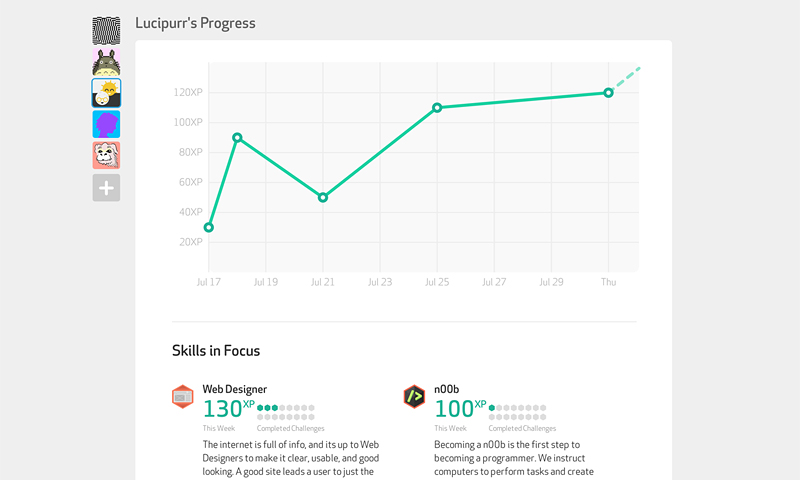The height and width of the screenshot is (480, 800).
Task: Select the Jul 25 data point on chart
Action: coord(437,108)
